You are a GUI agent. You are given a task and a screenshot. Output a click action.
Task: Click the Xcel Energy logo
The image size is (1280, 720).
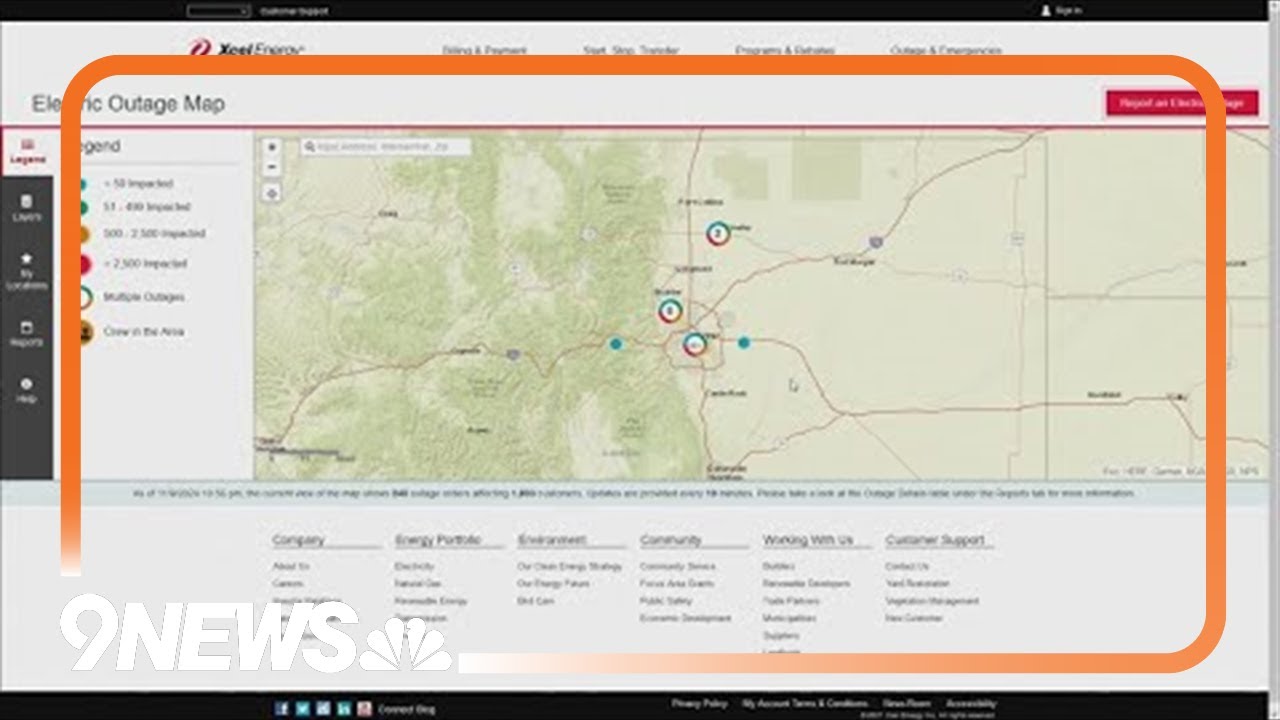(246, 49)
